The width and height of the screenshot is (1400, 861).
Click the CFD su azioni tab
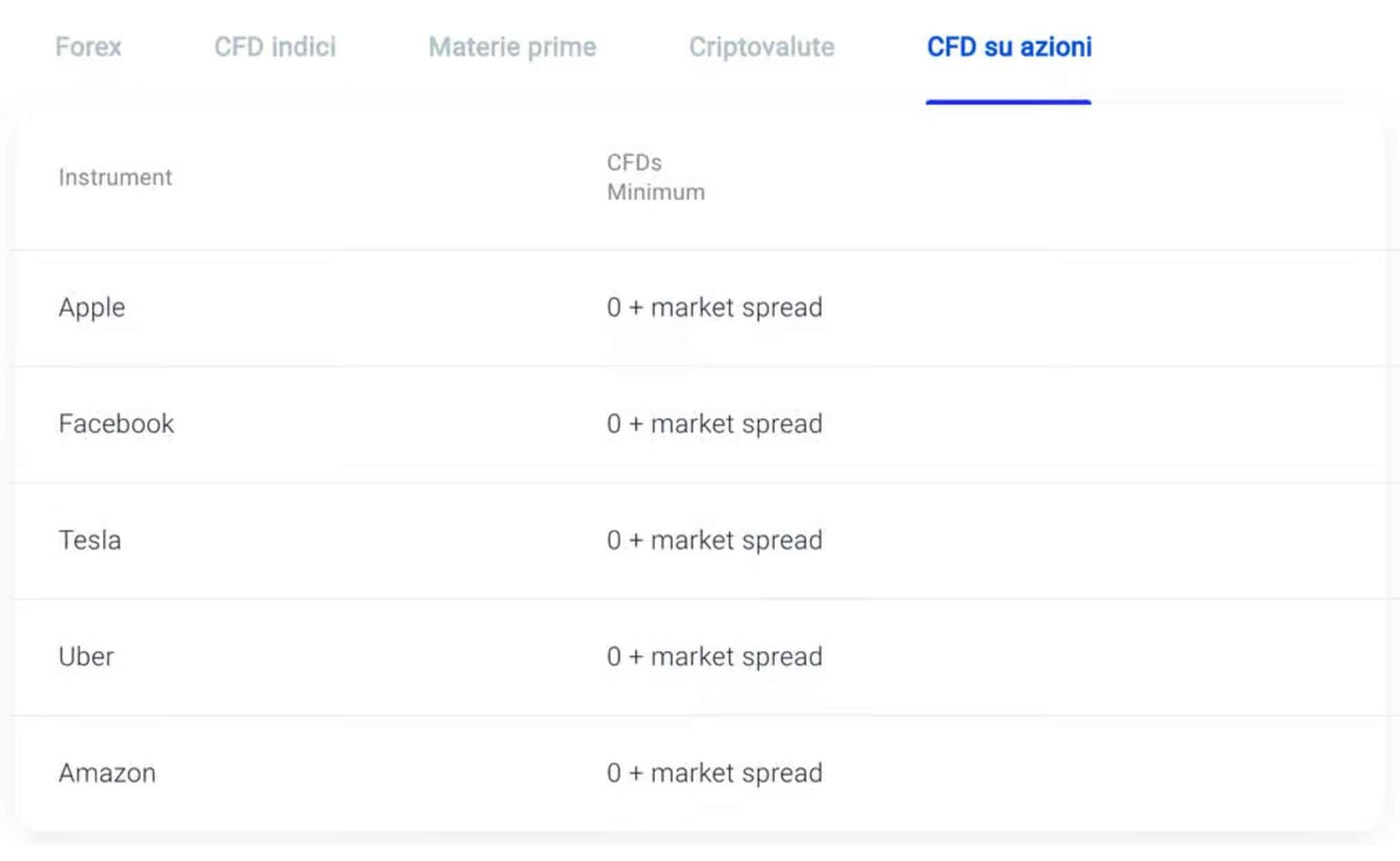[1009, 47]
